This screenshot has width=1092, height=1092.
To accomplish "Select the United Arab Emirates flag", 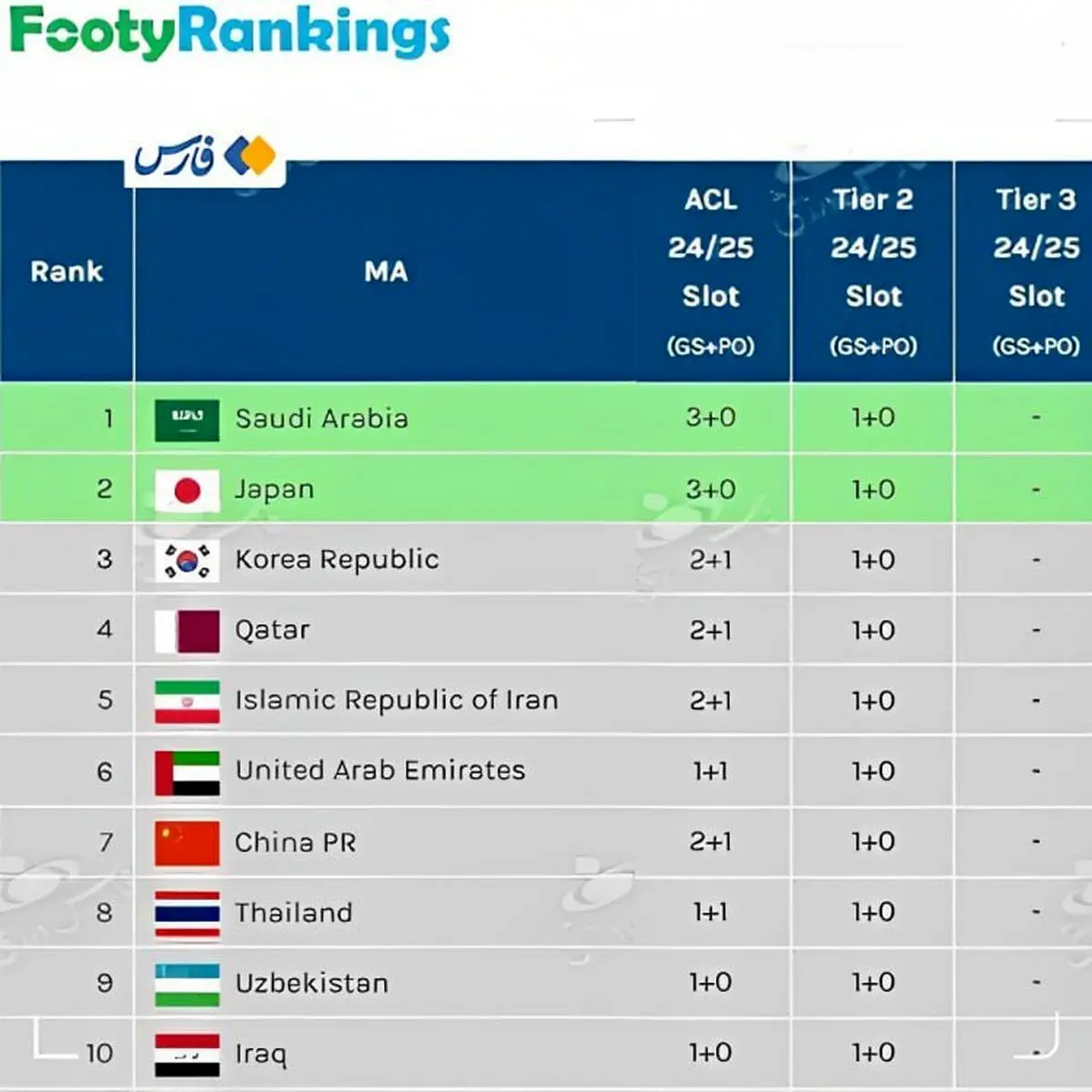I will click(187, 773).
